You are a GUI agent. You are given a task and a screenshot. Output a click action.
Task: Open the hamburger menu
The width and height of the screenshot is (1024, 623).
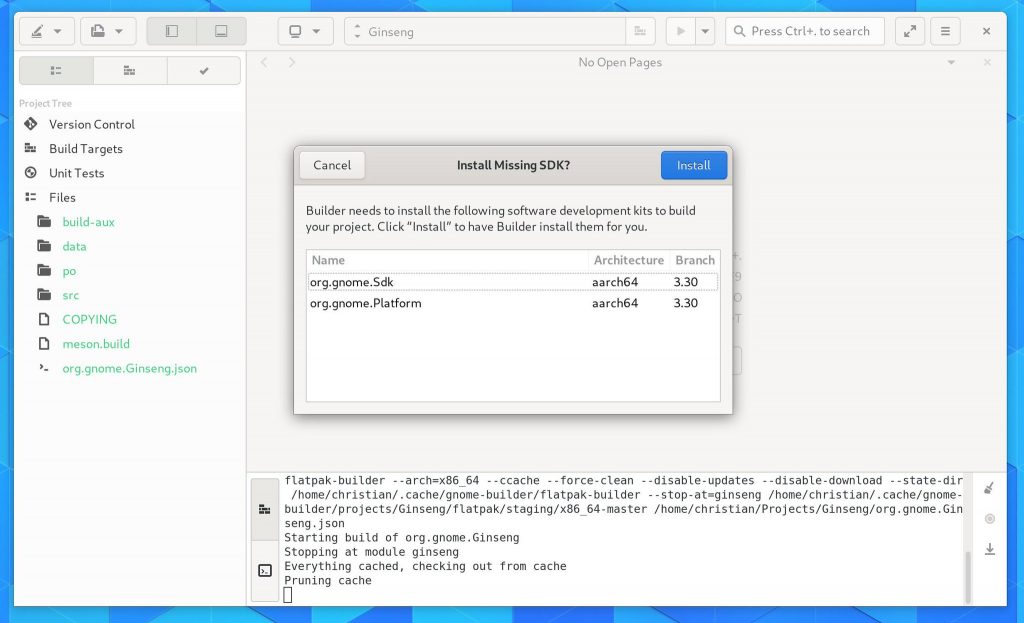[x=945, y=31]
